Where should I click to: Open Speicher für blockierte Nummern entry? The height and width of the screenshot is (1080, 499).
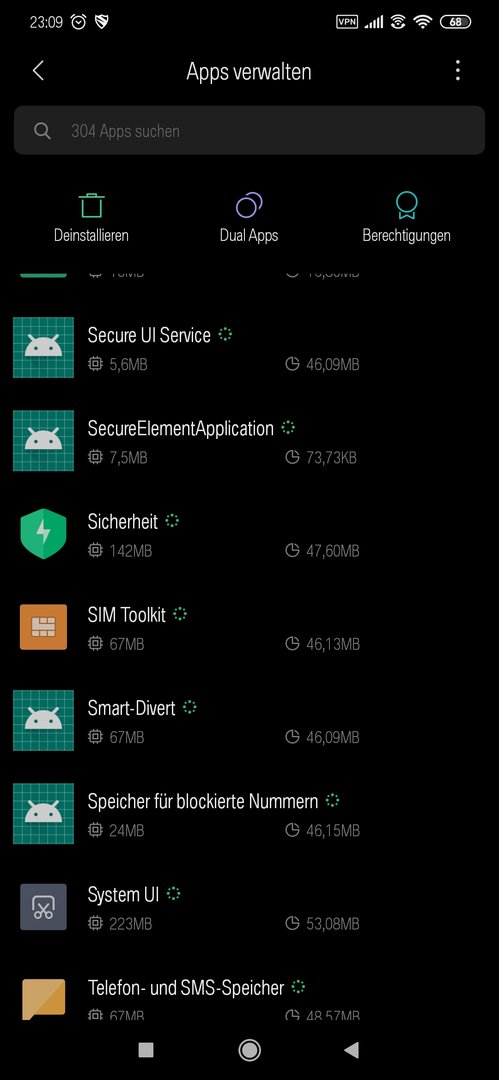tap(250, 813)
